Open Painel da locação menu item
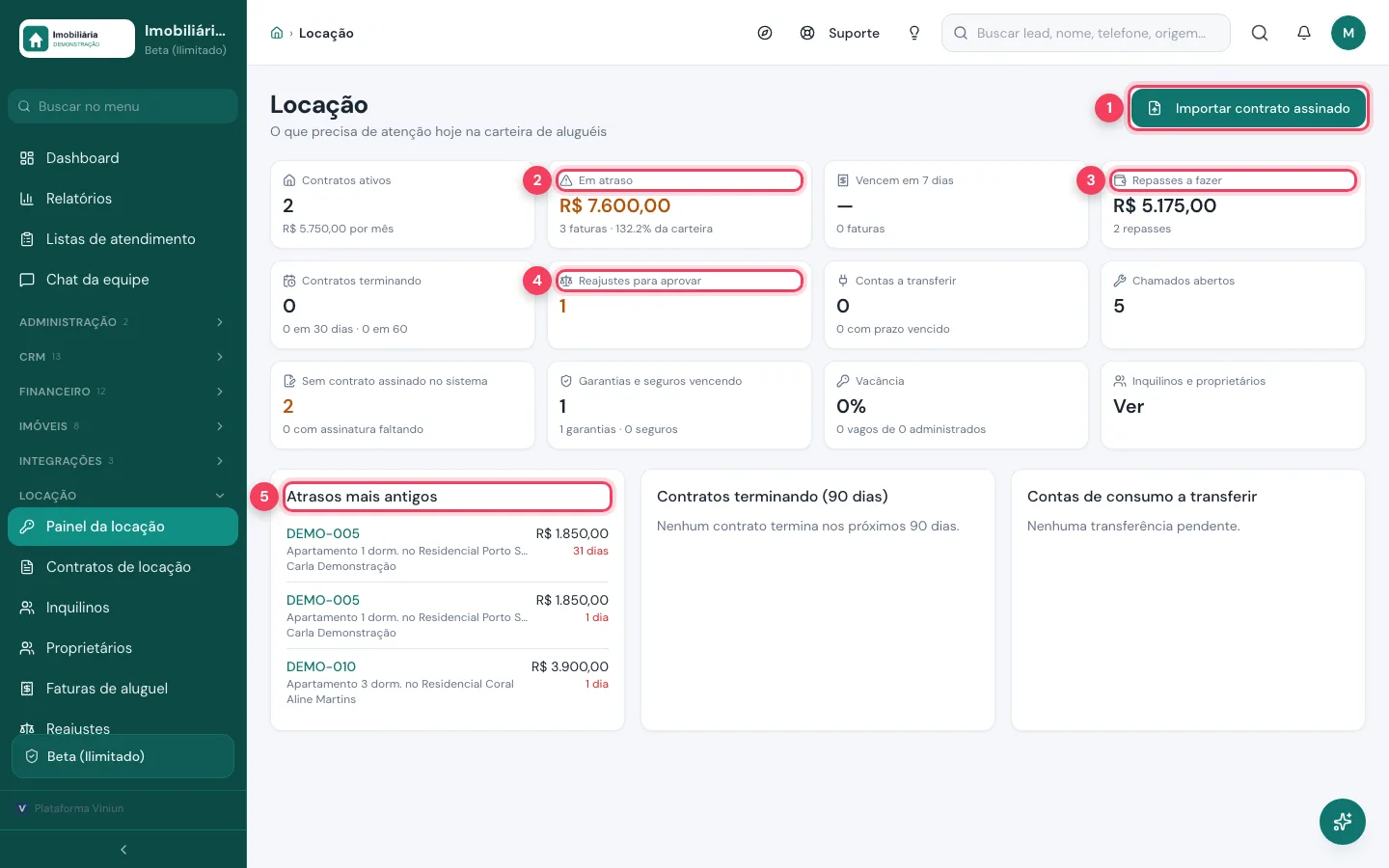The image size is (1389, 868). [123, 527]
